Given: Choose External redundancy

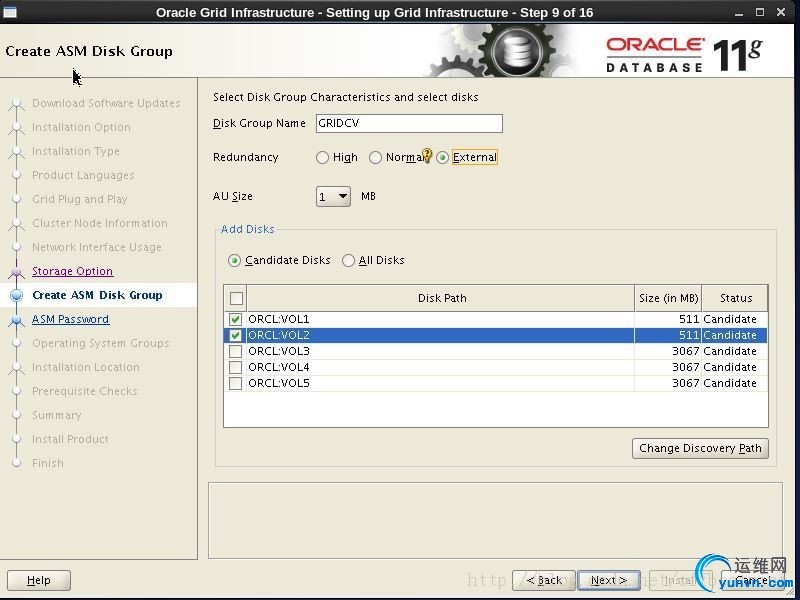Looking at the screenshot, I should 443,158.
